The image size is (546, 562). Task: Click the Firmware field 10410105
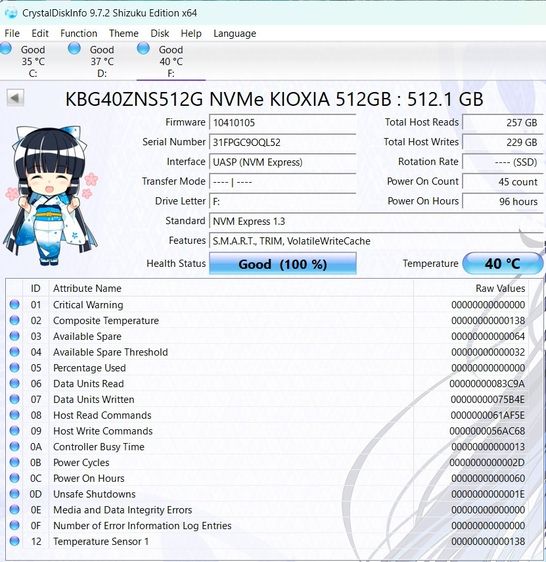click(x=283, y=123)
